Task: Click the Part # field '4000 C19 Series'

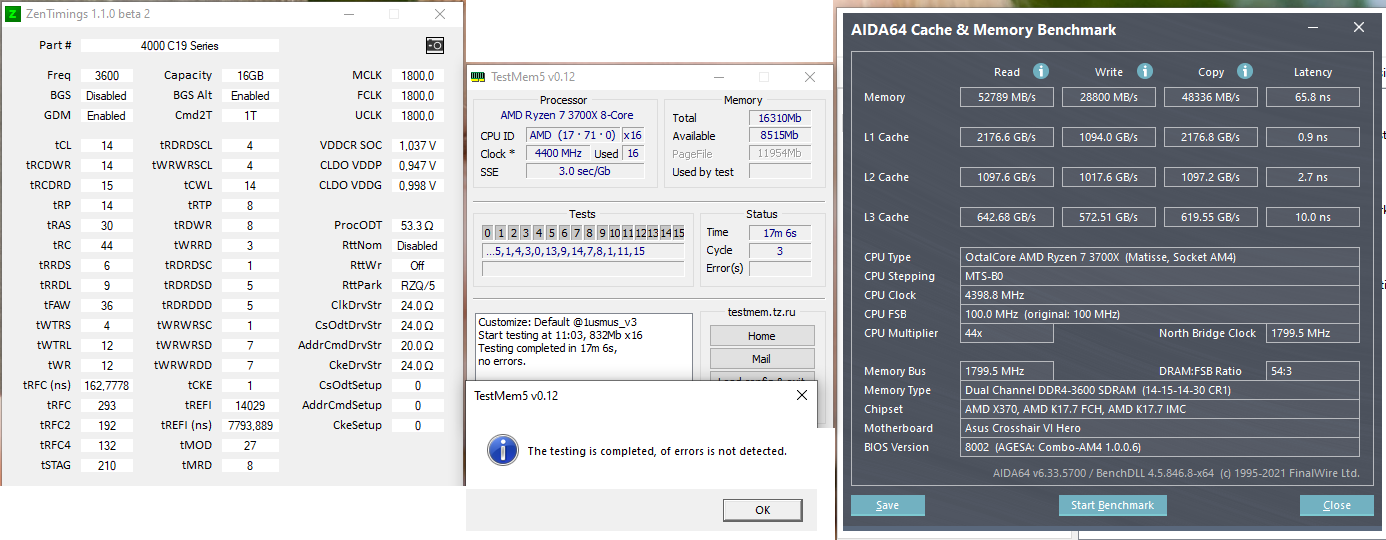Action: tap(180, 45)
